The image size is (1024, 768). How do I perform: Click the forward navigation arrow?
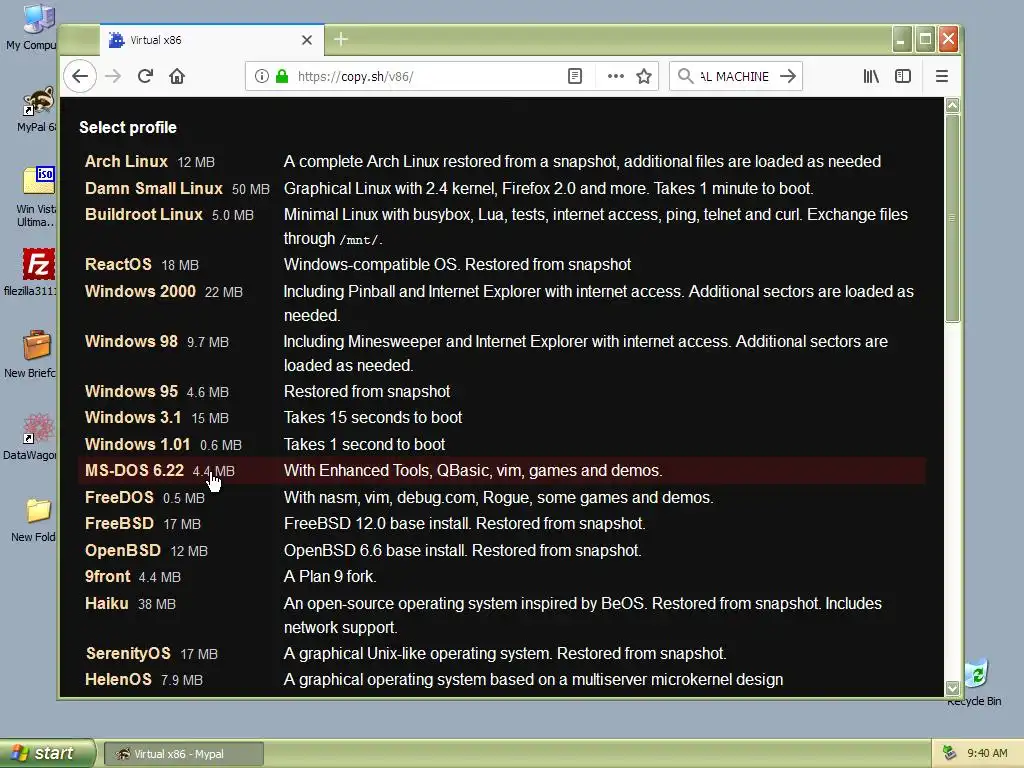point(113,76)
